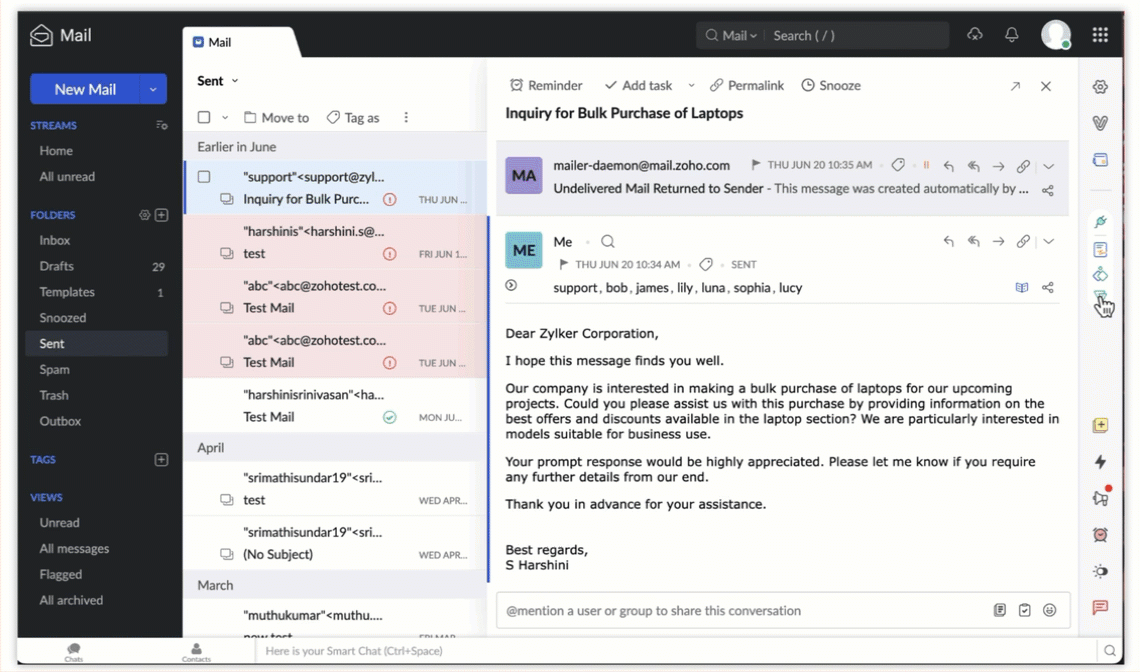Screen dimensions: 1140x672
Task: Expand the Add task dropdown arrow
Action: tap(691, 86)
